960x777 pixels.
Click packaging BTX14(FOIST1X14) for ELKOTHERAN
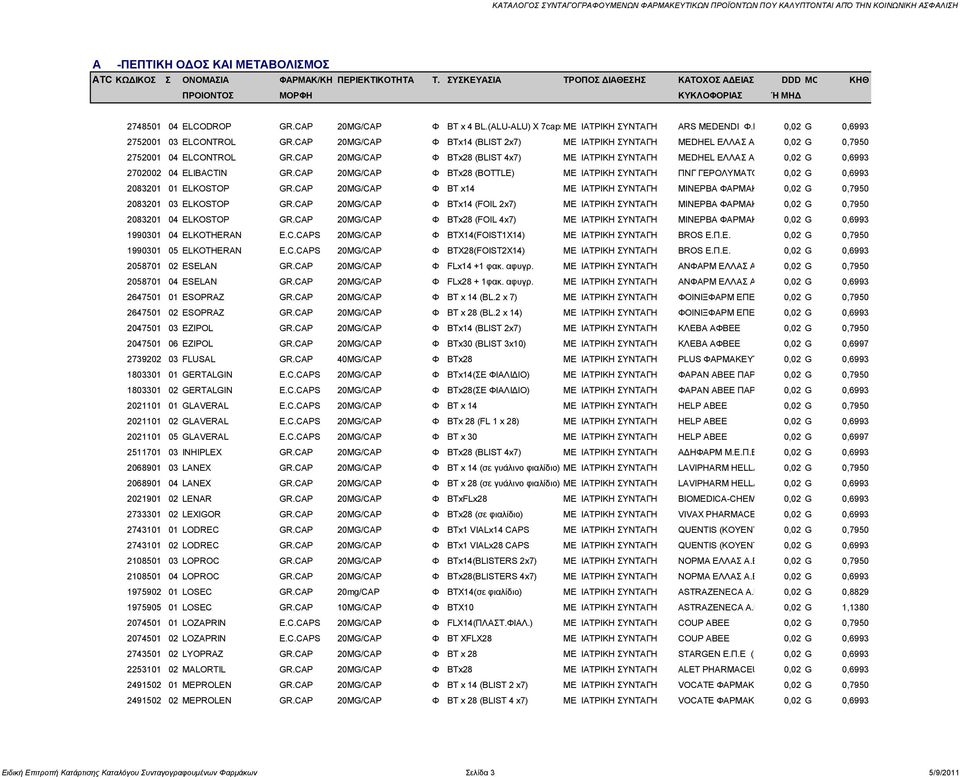point(486,235)
